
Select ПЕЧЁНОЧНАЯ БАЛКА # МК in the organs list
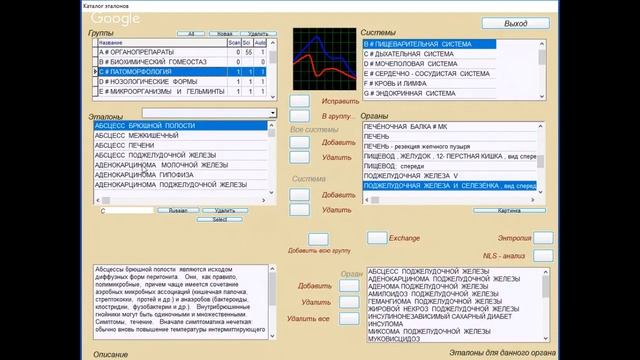449,127
